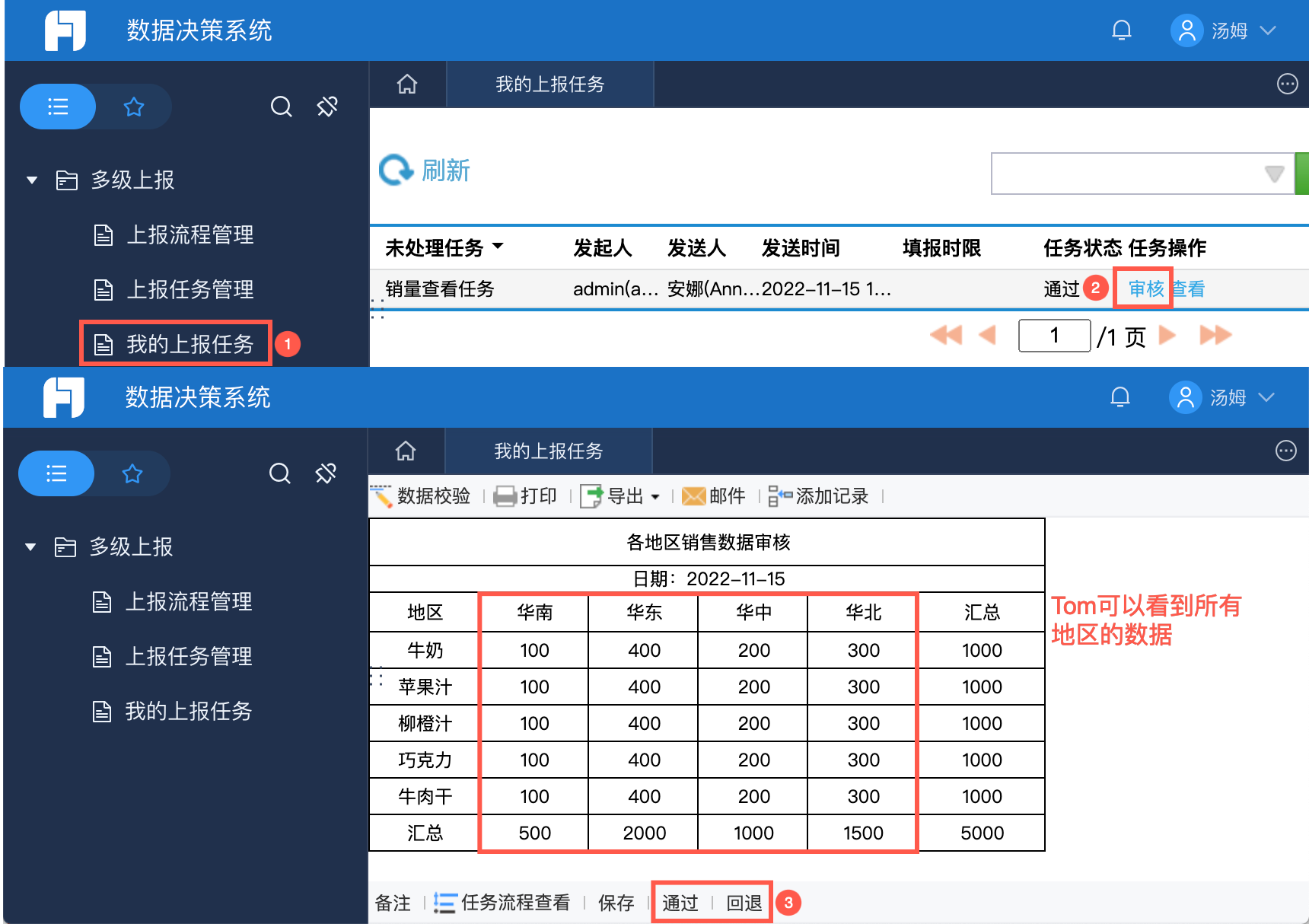Click the 刷新 refresh button
1309x924 pixels.
(425, 170)
